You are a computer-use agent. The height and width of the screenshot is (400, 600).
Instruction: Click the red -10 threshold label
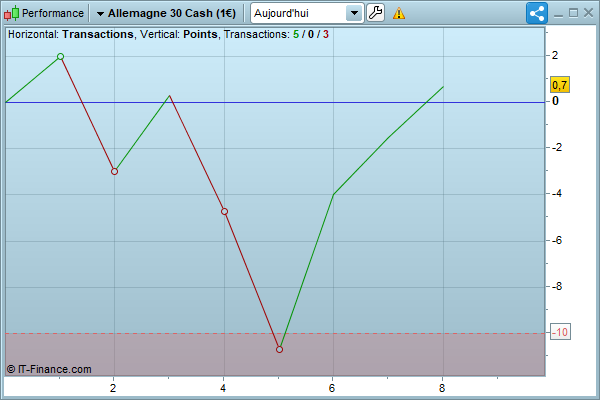[x=561, y=332]
